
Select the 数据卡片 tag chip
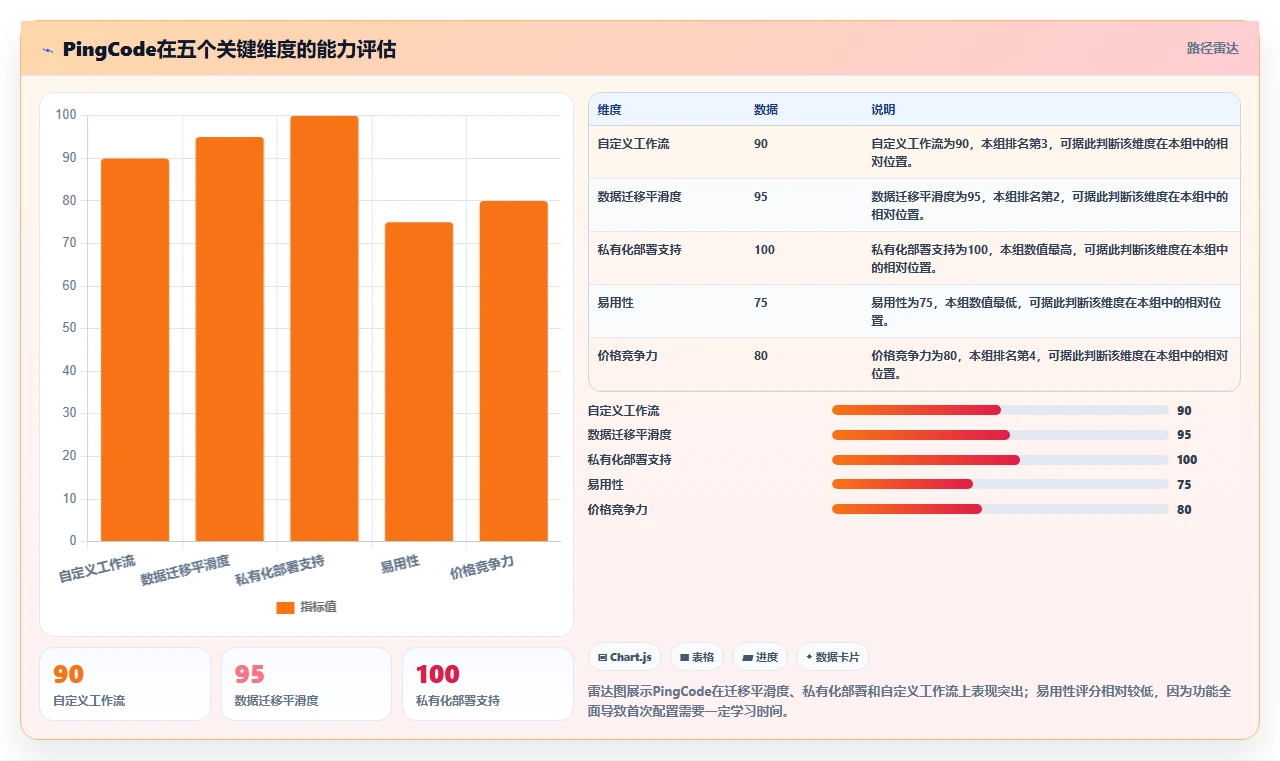pyautogui.click(x=833, y=657)
